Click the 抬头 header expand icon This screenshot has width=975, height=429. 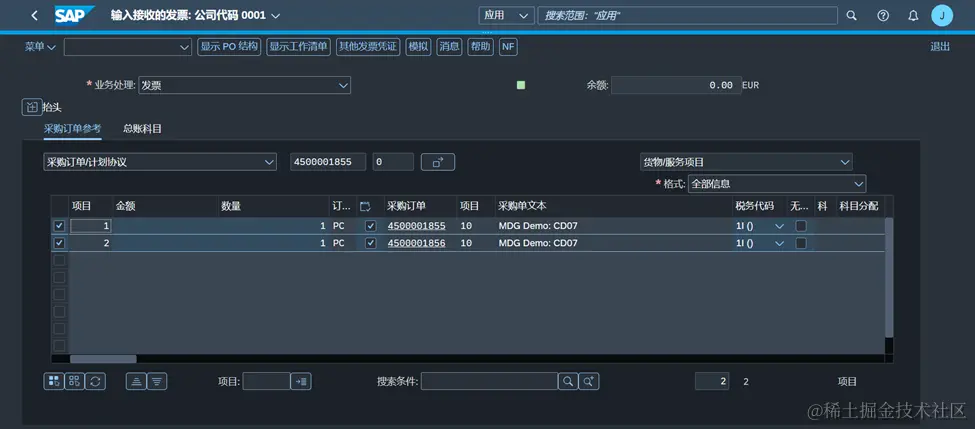[x=31, y=107]
